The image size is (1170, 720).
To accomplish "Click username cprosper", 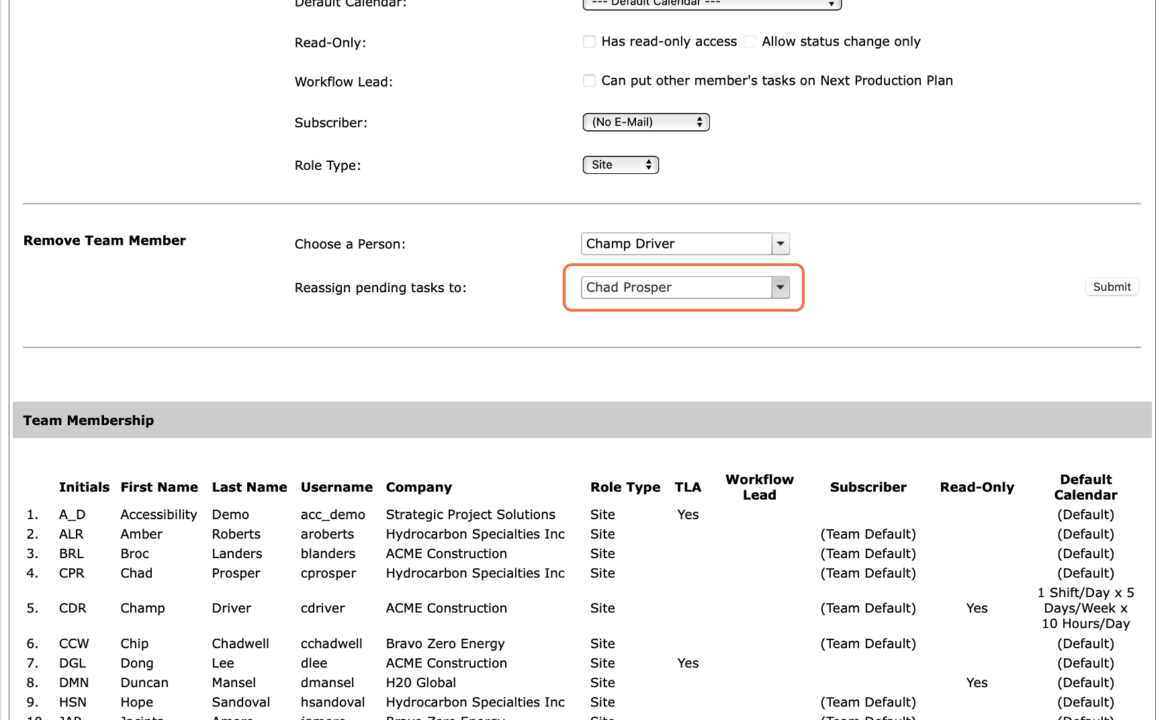I will [x=328, y=573].
